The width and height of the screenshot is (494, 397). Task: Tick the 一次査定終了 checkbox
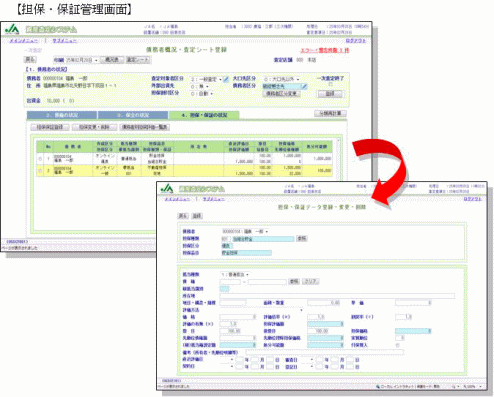point(330,85)
